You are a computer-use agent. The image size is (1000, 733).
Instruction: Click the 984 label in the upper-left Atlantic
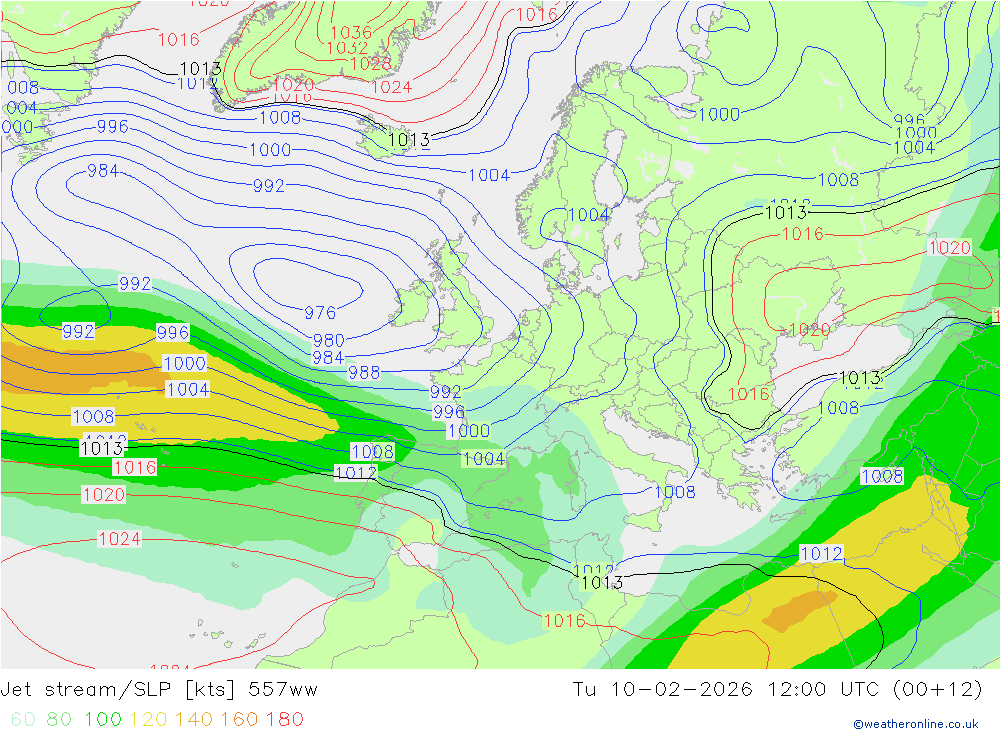pos(103,170)
